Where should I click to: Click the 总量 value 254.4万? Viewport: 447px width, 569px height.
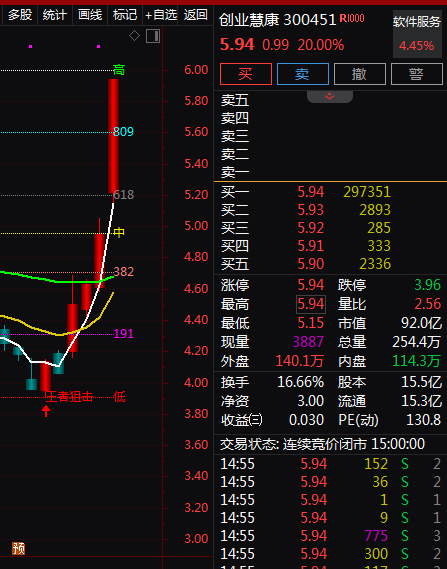tap(417, 342)
